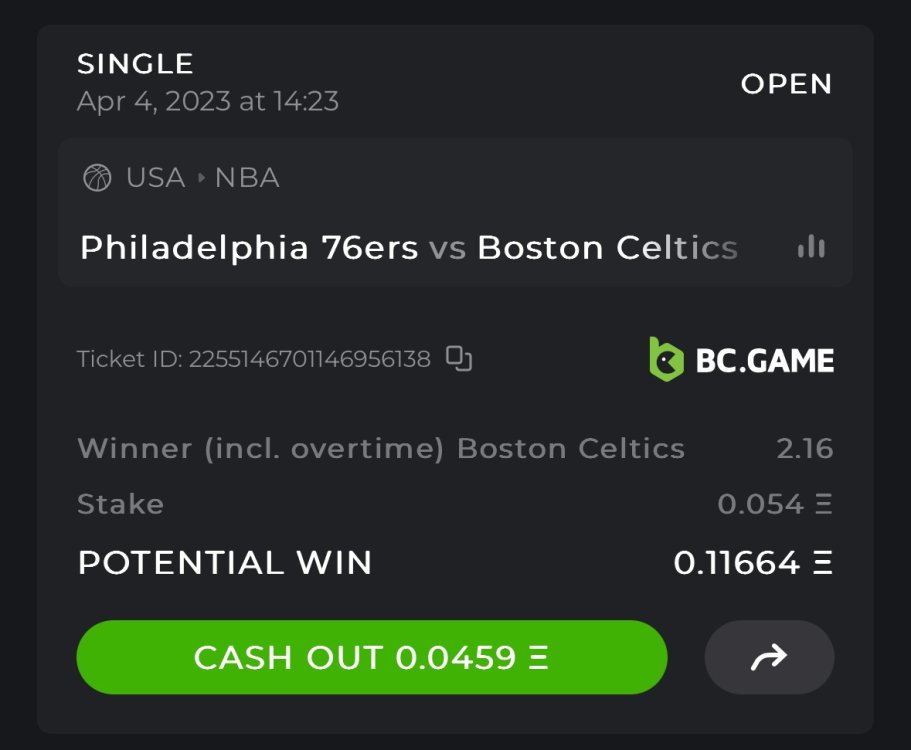Click the Ticket ID number text

coord(309,359)
